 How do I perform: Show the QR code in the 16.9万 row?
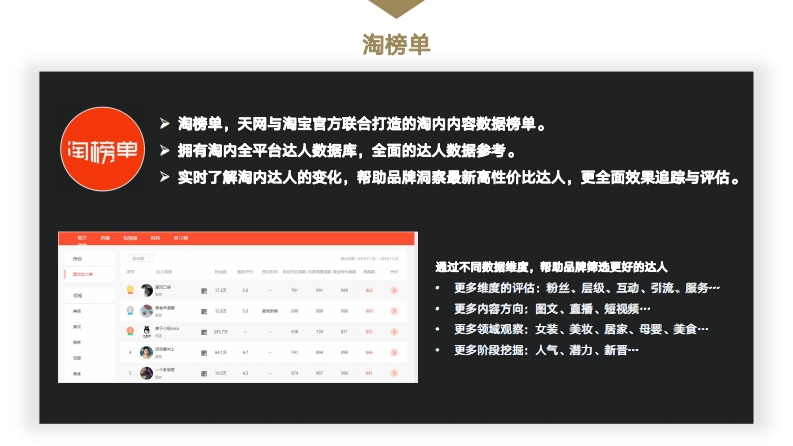coord(204,374)
